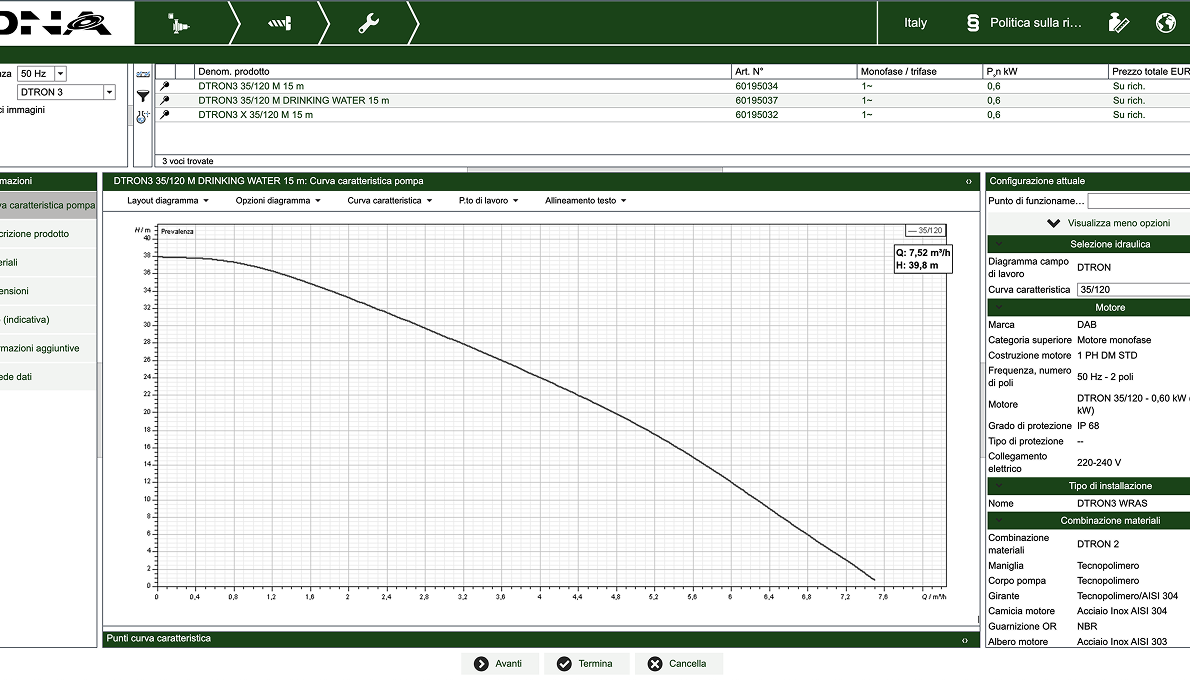Sort by Monofase / trifase column header
The height and width of the screenshot is (680, 1190).
(920, 71)
